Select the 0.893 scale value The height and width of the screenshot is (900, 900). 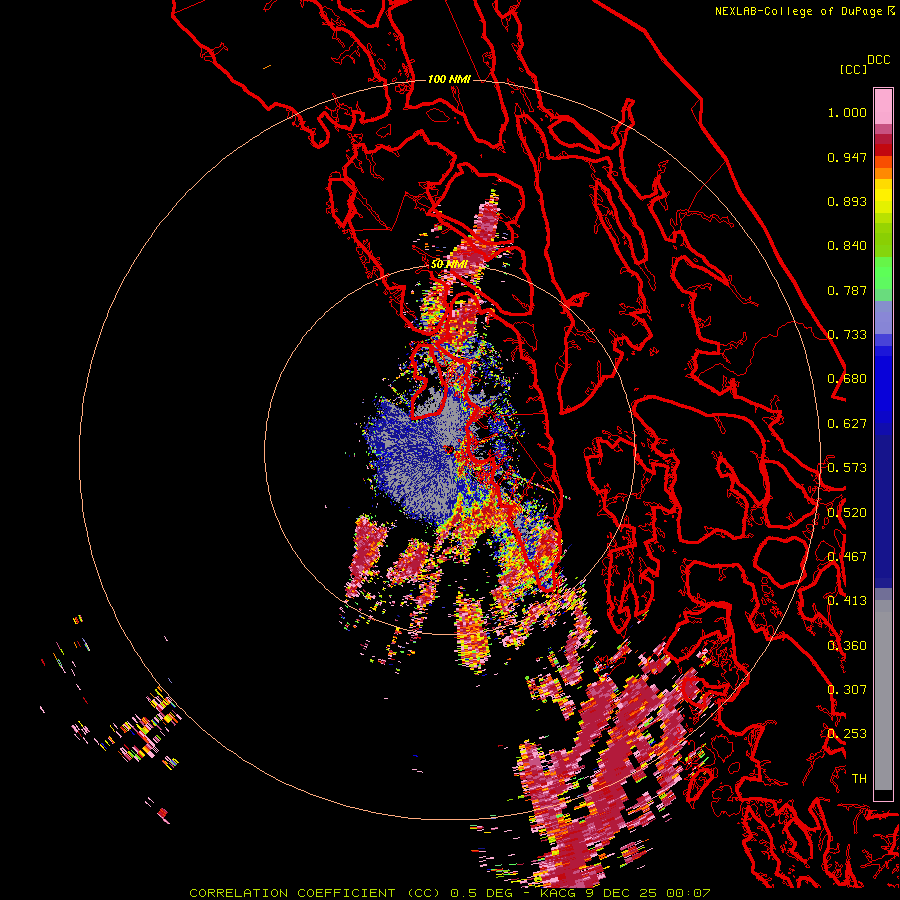(847, 201)
